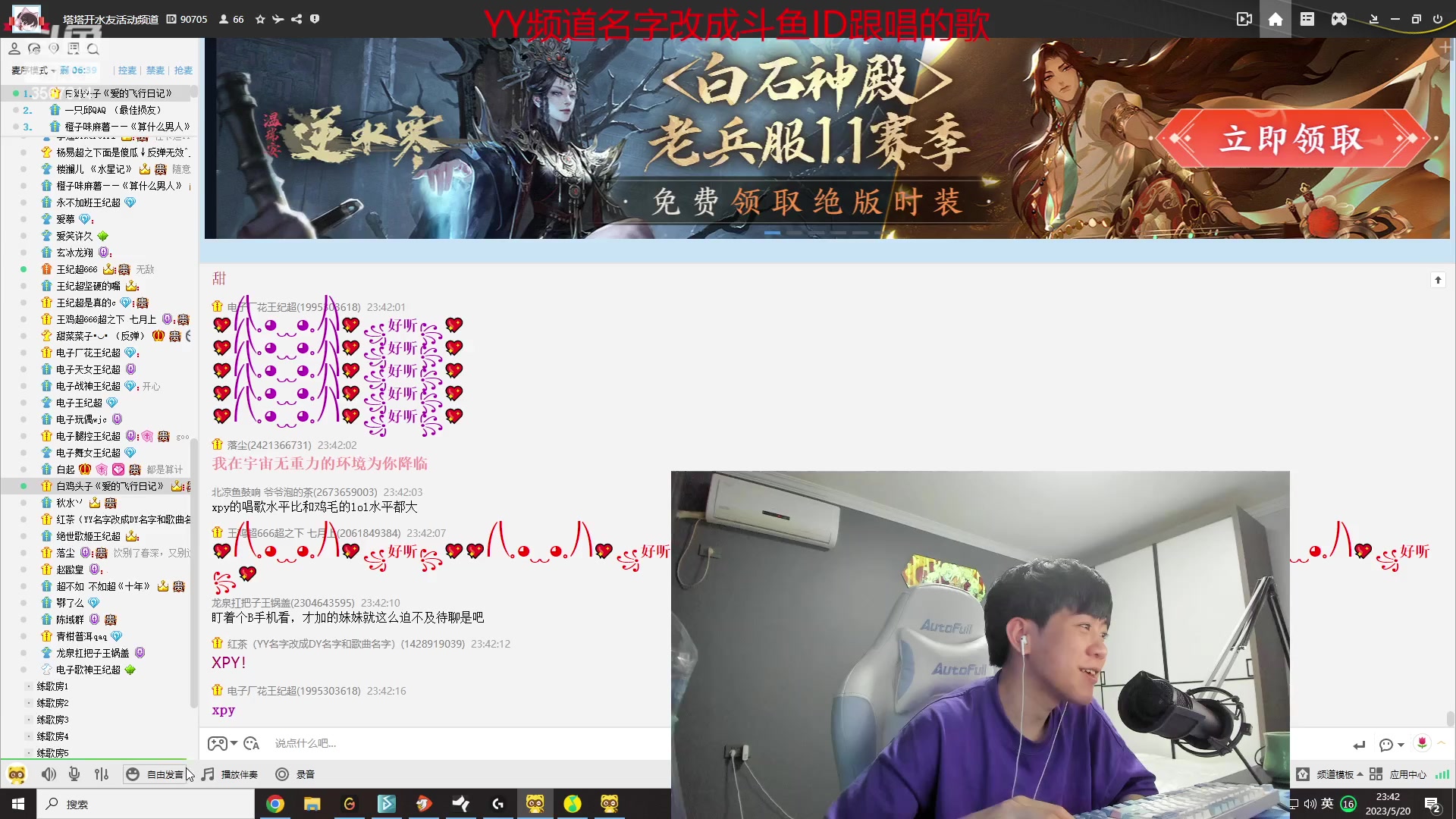1456x819 pixels.
Task: Click the taskbar search box 搜索
Action: point(146,804)
